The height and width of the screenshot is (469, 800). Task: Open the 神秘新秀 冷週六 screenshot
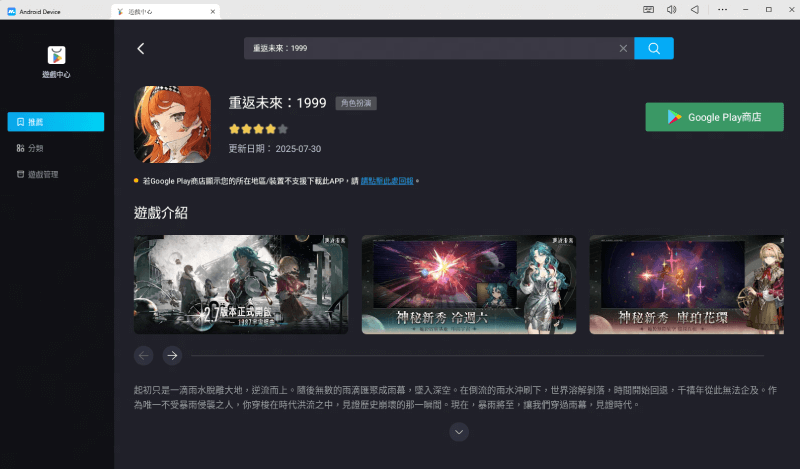pos(469,284)
